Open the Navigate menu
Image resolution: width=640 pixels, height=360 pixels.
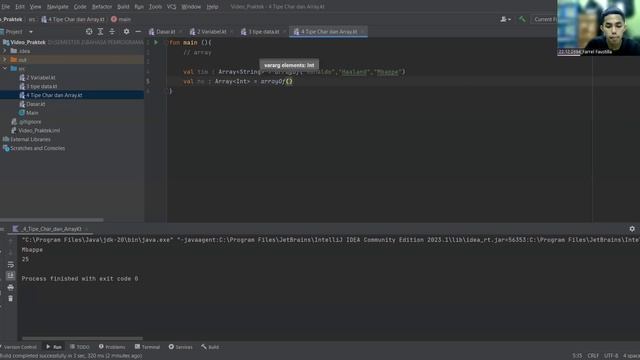pyautogui.click(x=58, y=7)
